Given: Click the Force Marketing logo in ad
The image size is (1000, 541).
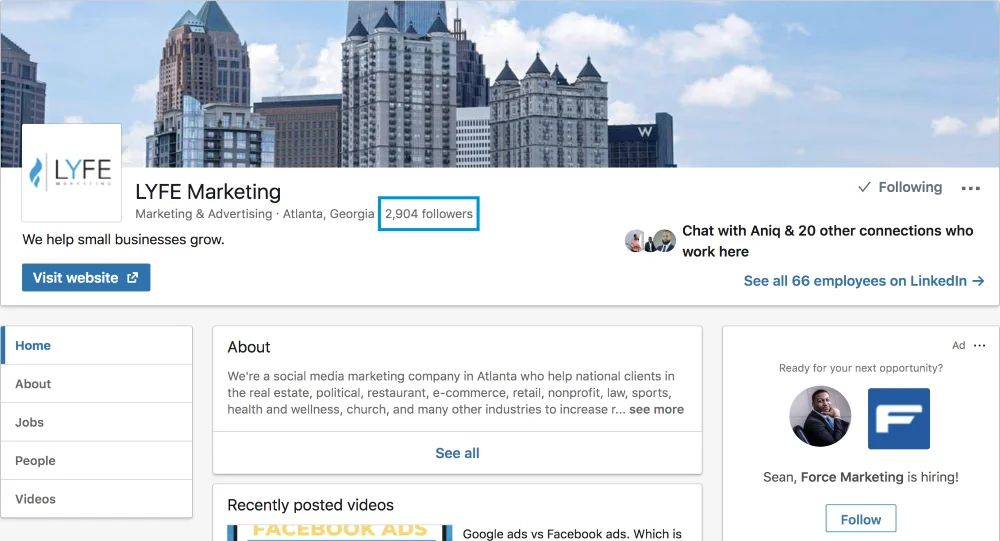Looking at the screenshot, I should [899, 419].
